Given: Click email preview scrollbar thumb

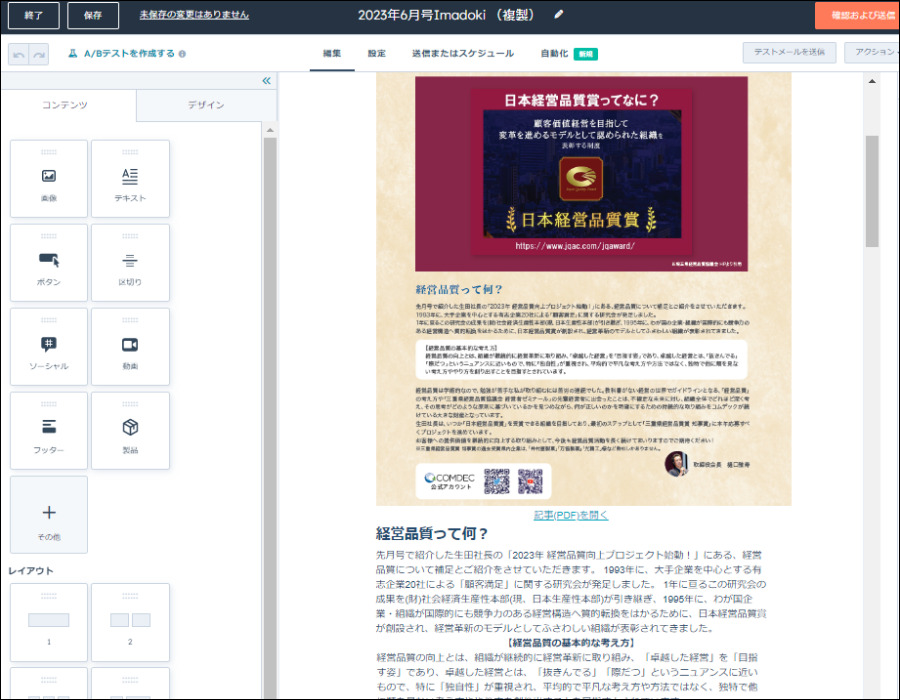Looking at the screenshot, I should [x=872, y=191].
